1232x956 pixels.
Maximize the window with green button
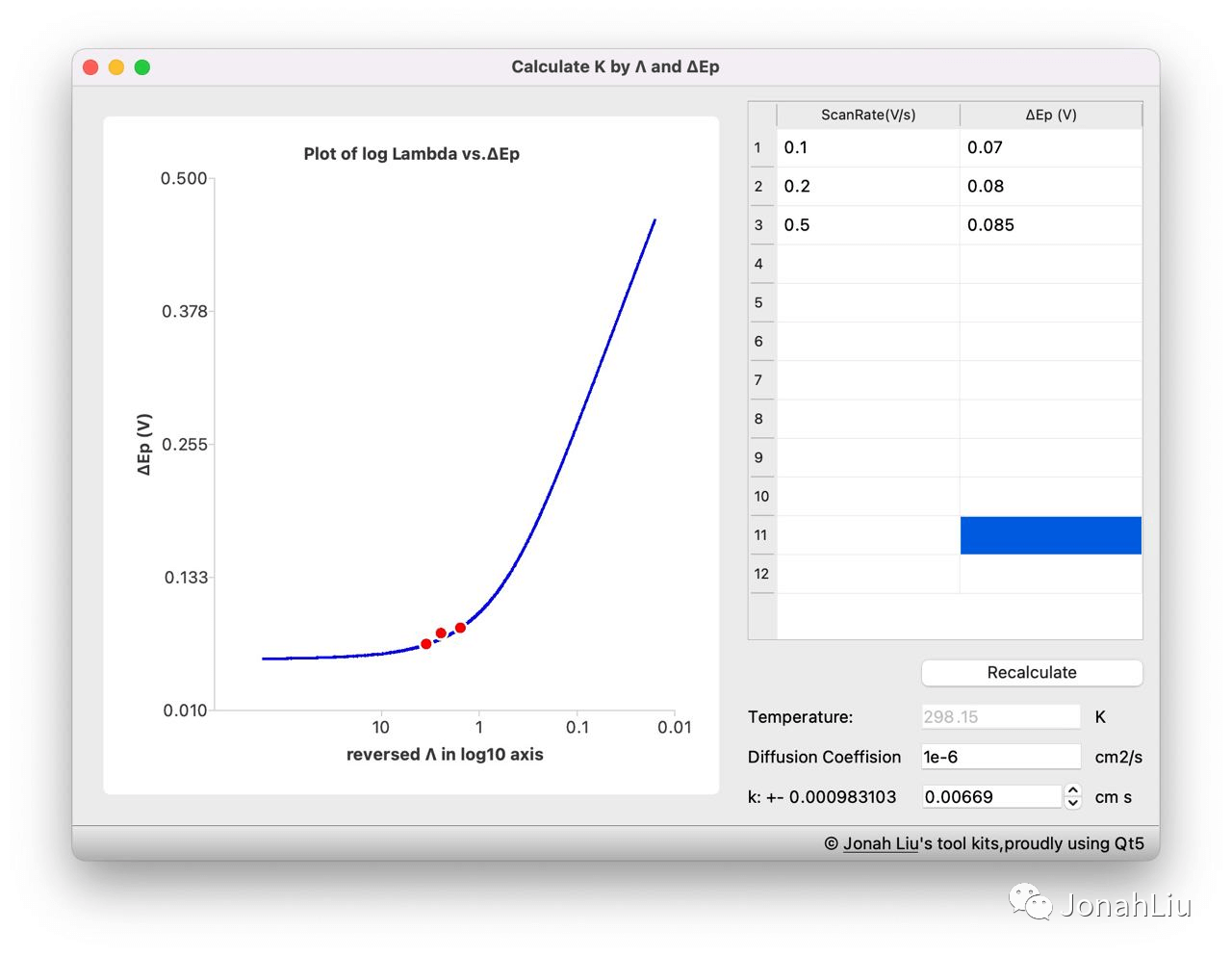[142, 67]
